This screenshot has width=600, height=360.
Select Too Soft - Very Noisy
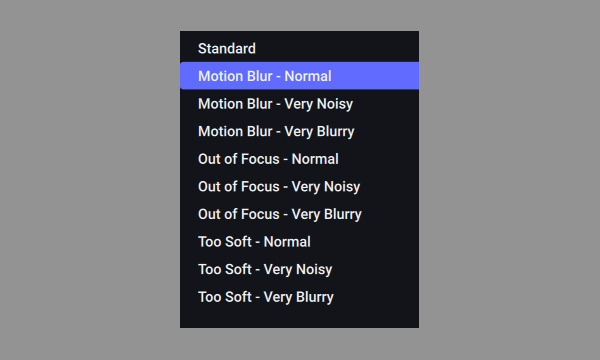tap(299, 269)
